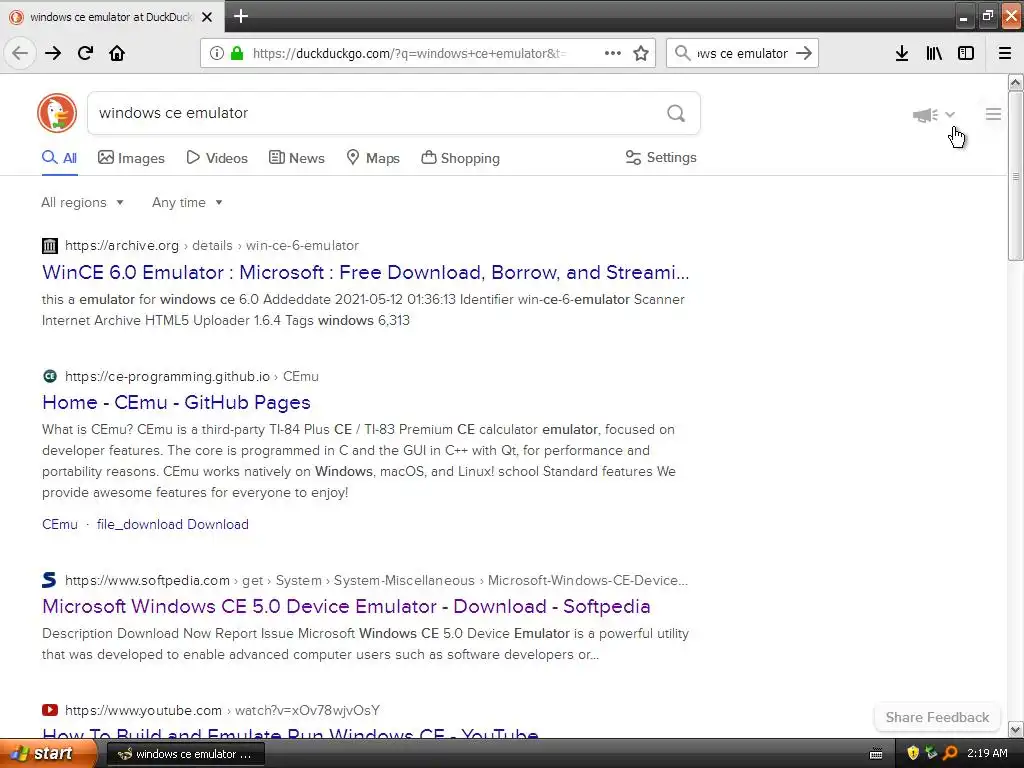The image size is (1024, 768).
Task: Toggle the sidebar view icon
Action: tap(966, 53)
